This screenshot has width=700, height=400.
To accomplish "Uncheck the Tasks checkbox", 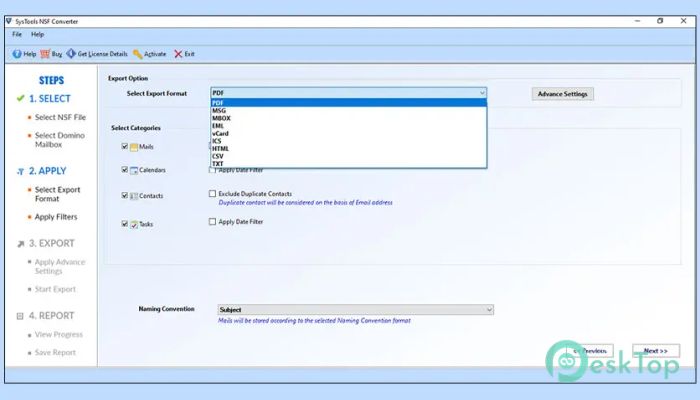I will click(x=125, y=224).
